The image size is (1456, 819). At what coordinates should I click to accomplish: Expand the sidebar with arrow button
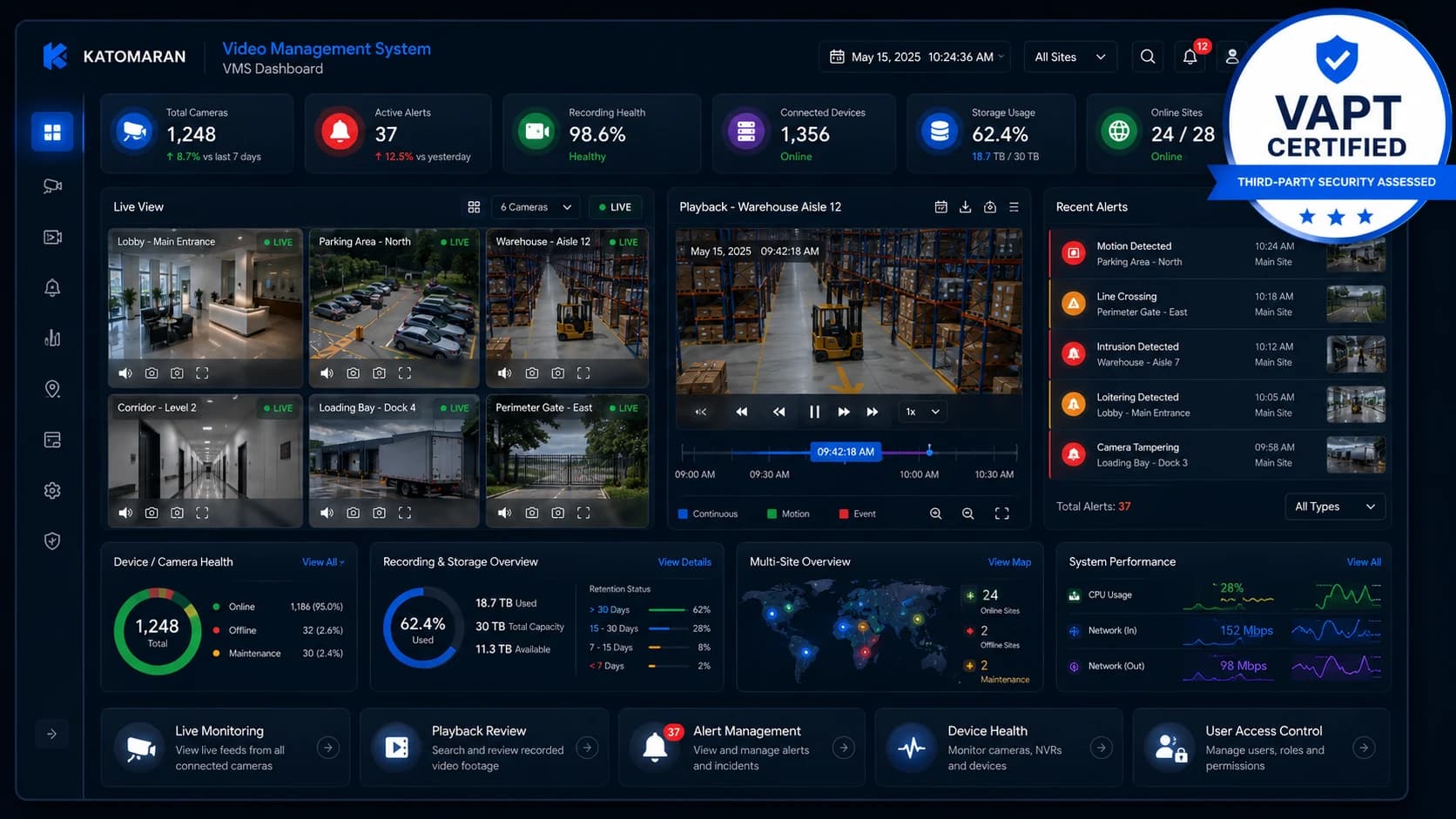pos(51,734)
